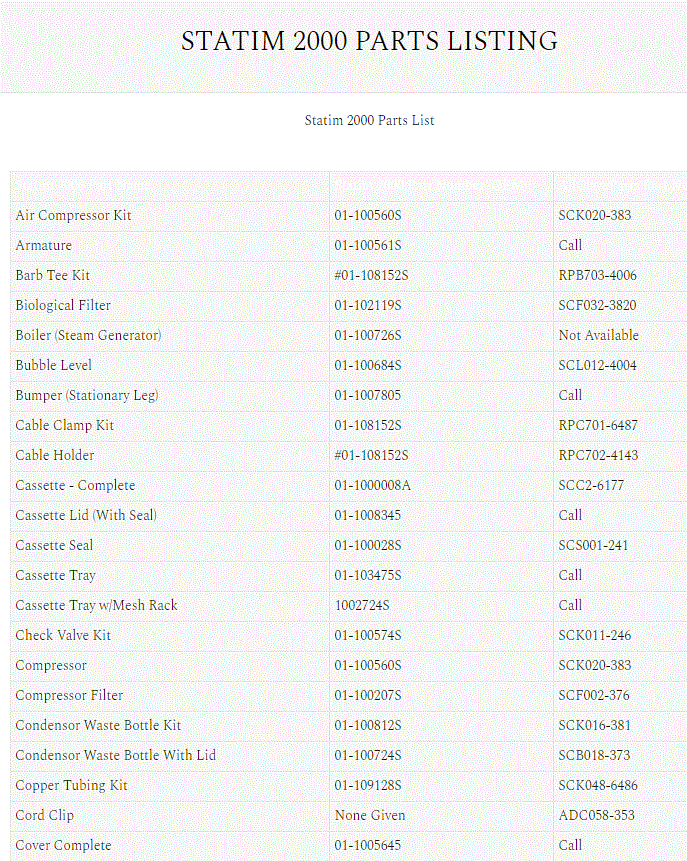This screenshot has width=687, height=861.
Task: Select part number in Air Compressor Kit row
Action: [367, 215]
